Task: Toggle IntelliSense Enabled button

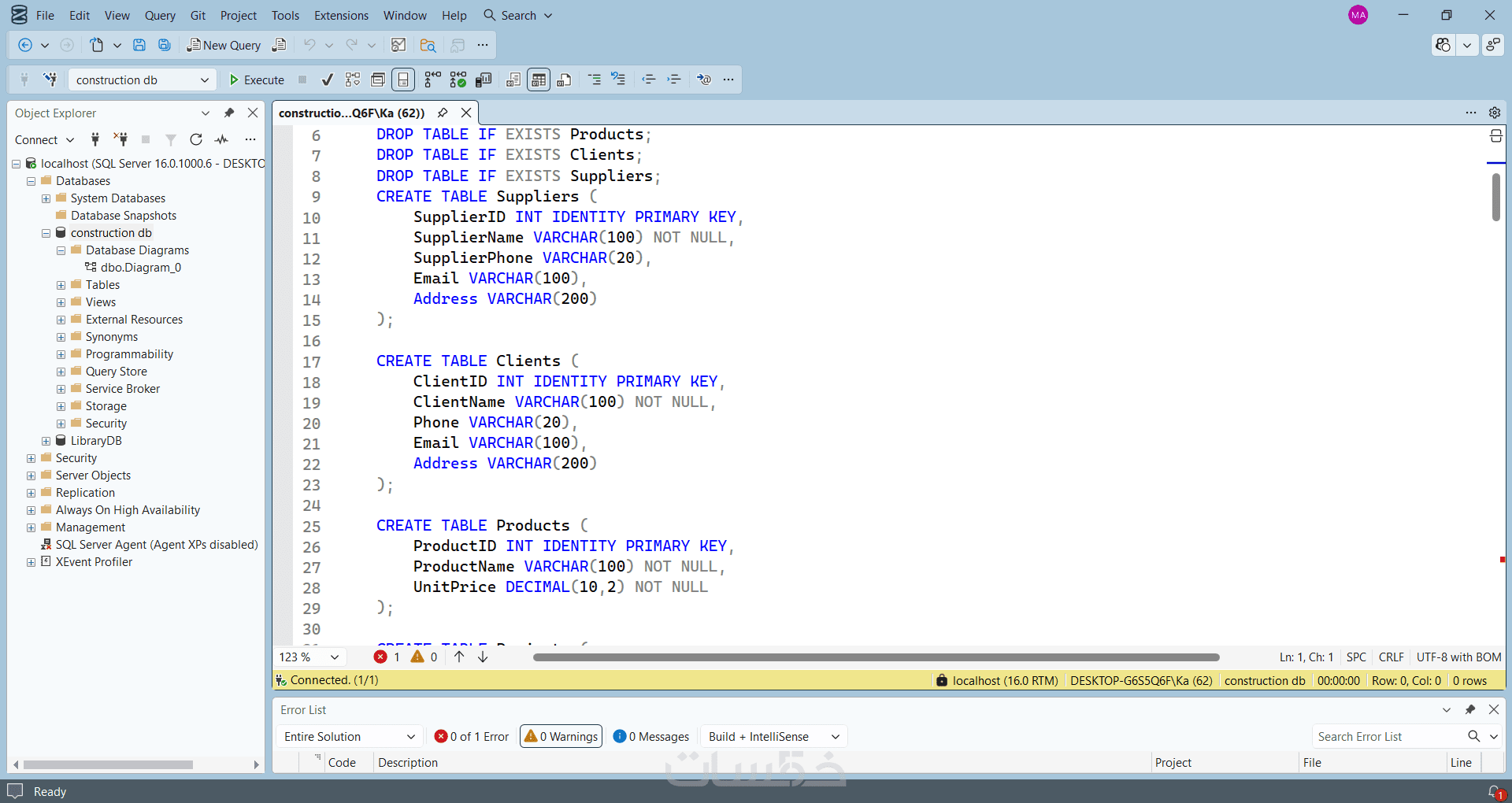Action: (x=403, y=80)
